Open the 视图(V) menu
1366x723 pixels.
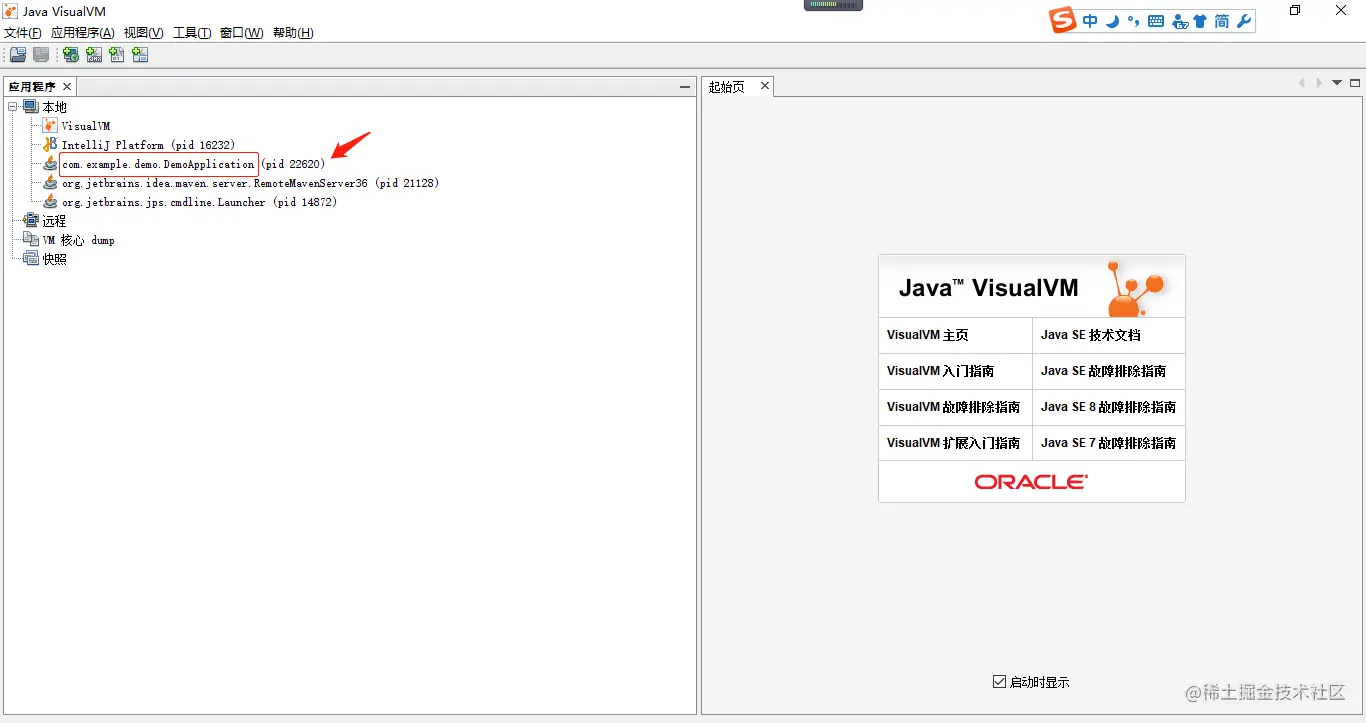(144, 33)
